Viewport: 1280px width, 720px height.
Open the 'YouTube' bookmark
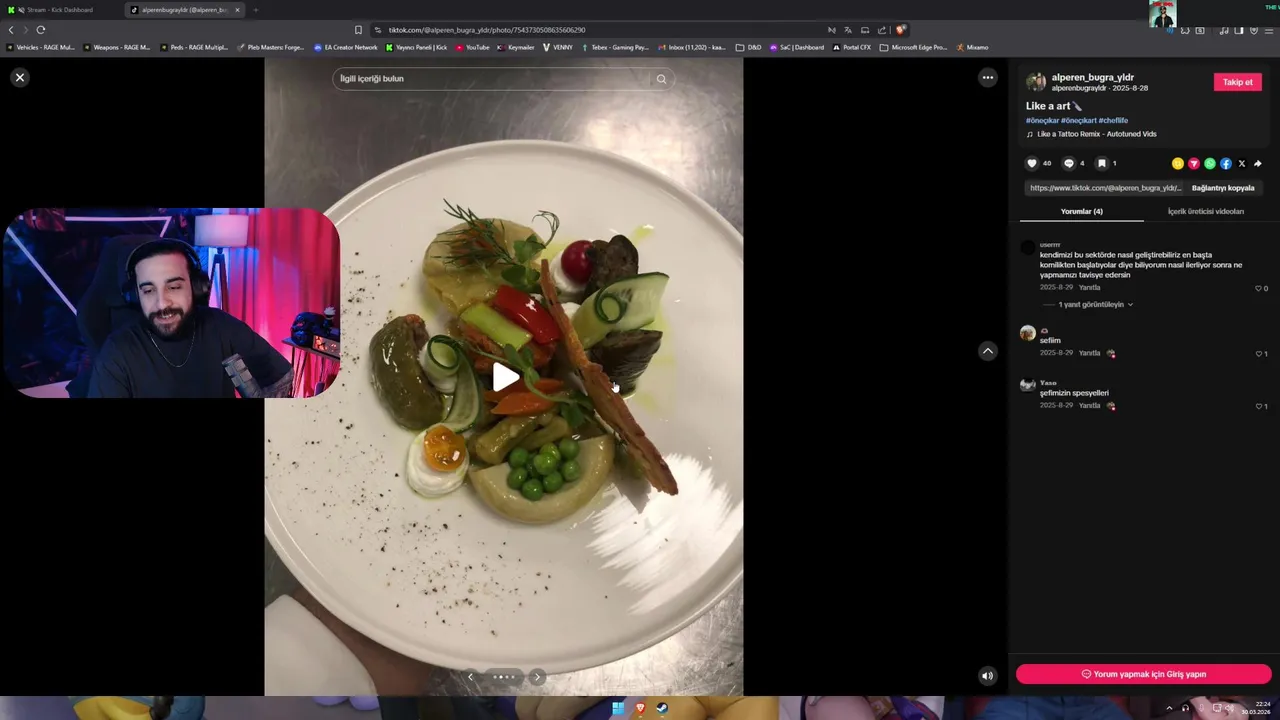[472, 47]
